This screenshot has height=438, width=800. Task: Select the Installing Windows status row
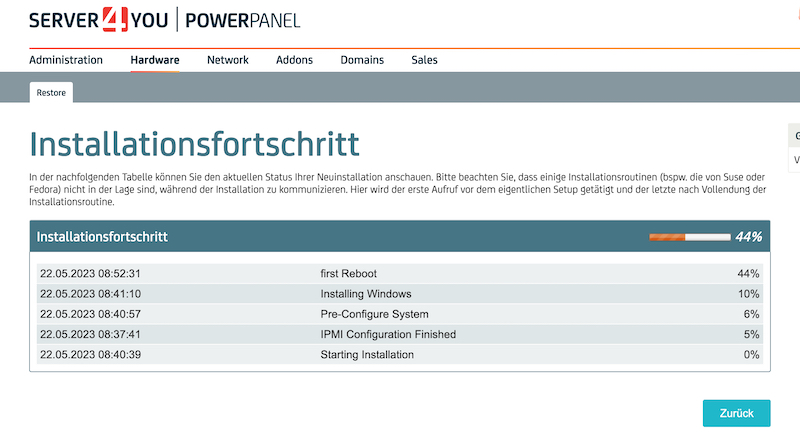point(400,294)
